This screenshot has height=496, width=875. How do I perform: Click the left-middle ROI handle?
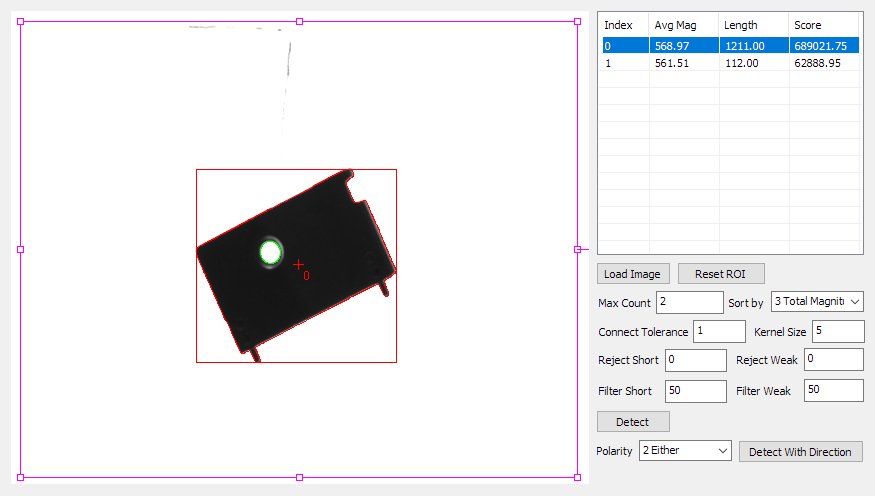21,249
